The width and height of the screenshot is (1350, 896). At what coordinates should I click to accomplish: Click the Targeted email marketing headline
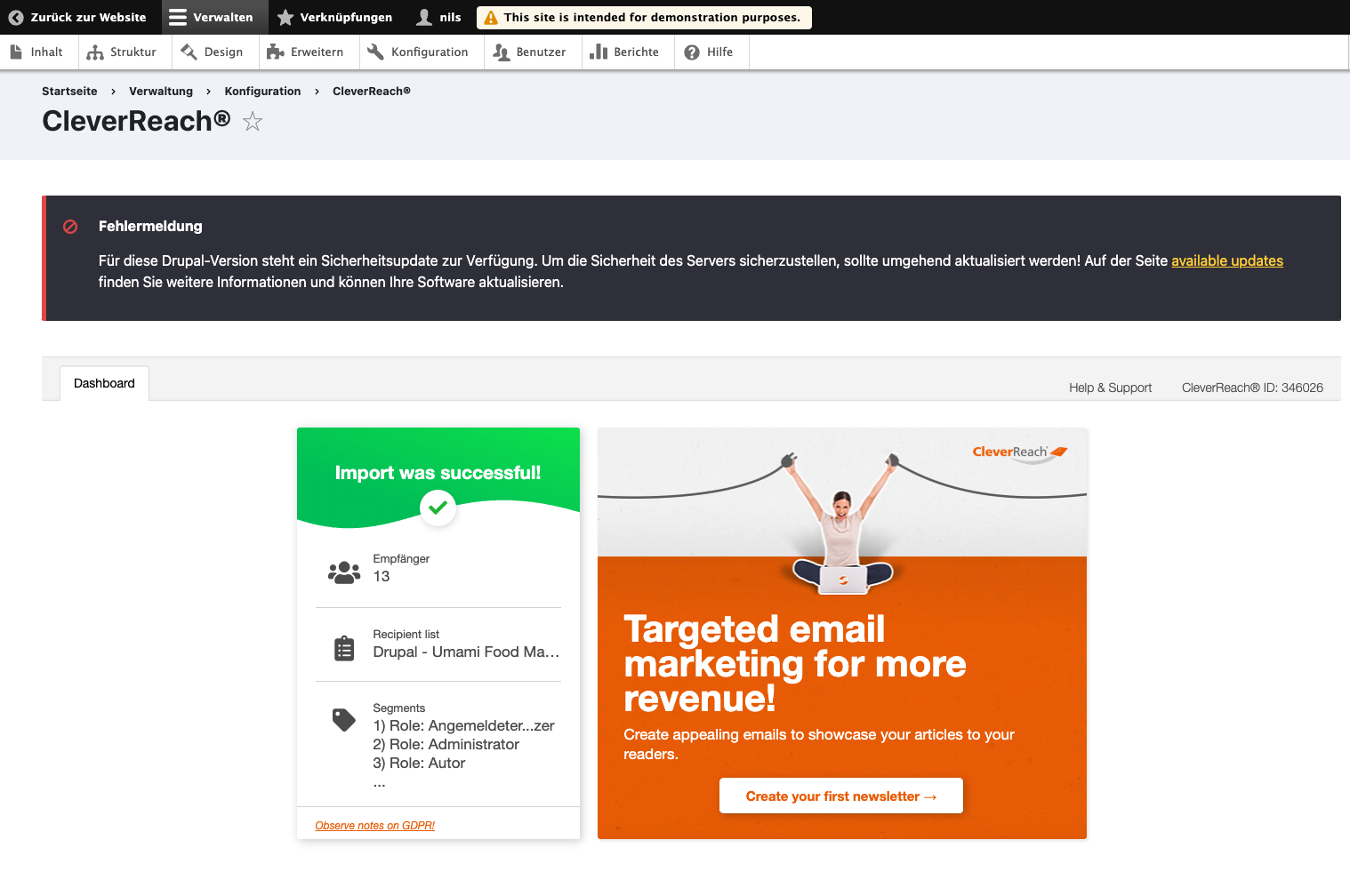pos(795,663)
